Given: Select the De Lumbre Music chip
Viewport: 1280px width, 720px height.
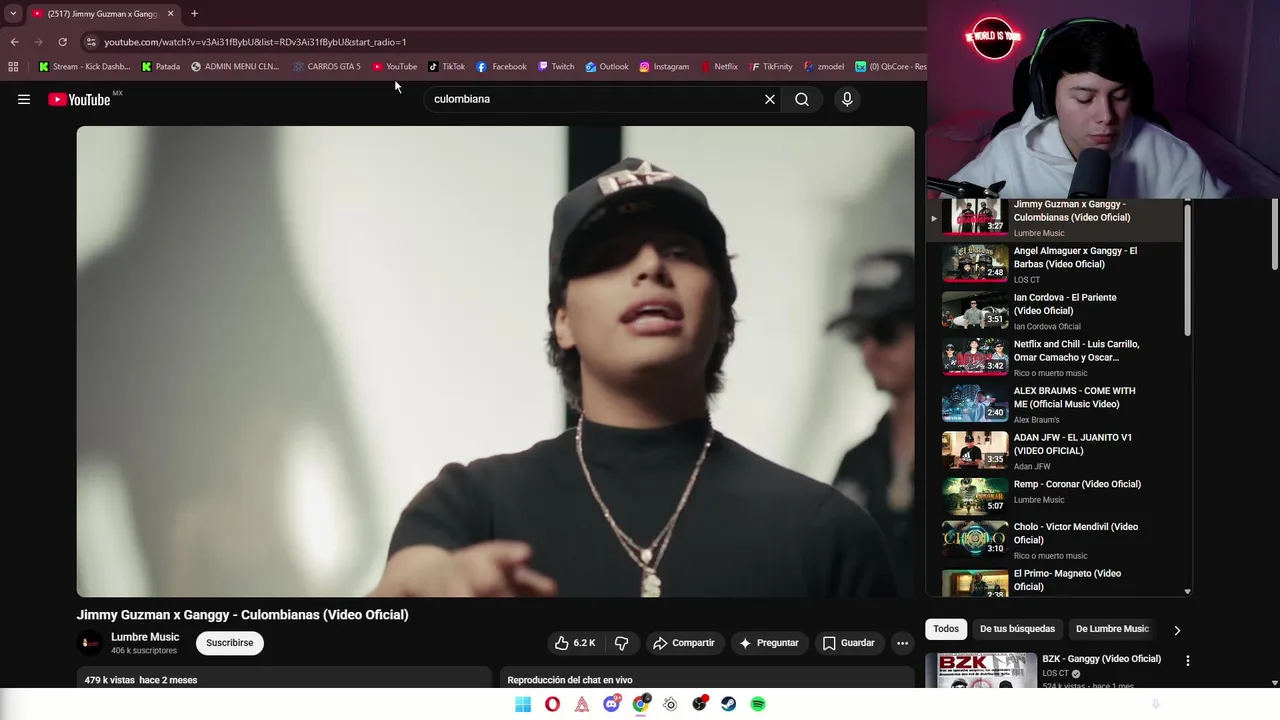Looking at the screenshot, I should 1112,629.
